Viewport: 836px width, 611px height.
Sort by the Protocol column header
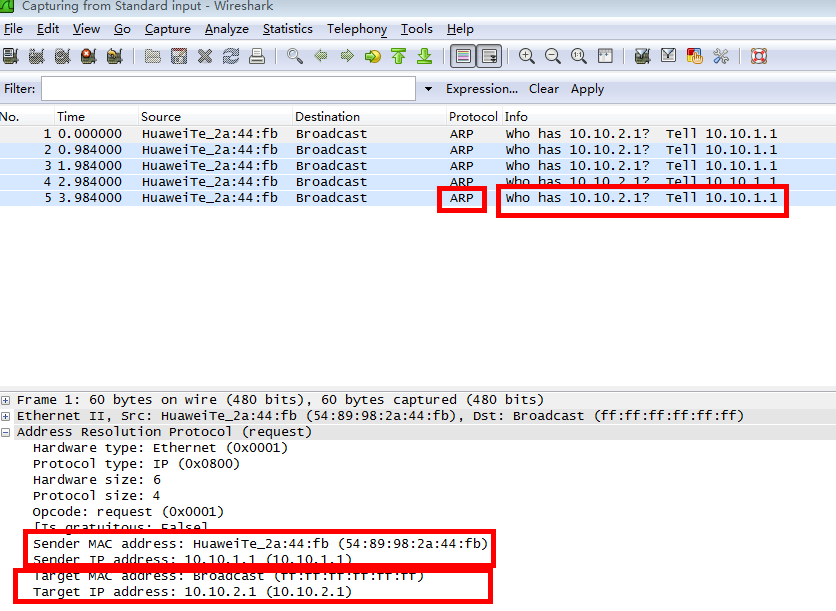pyautogui.click(x=473, y=117)
